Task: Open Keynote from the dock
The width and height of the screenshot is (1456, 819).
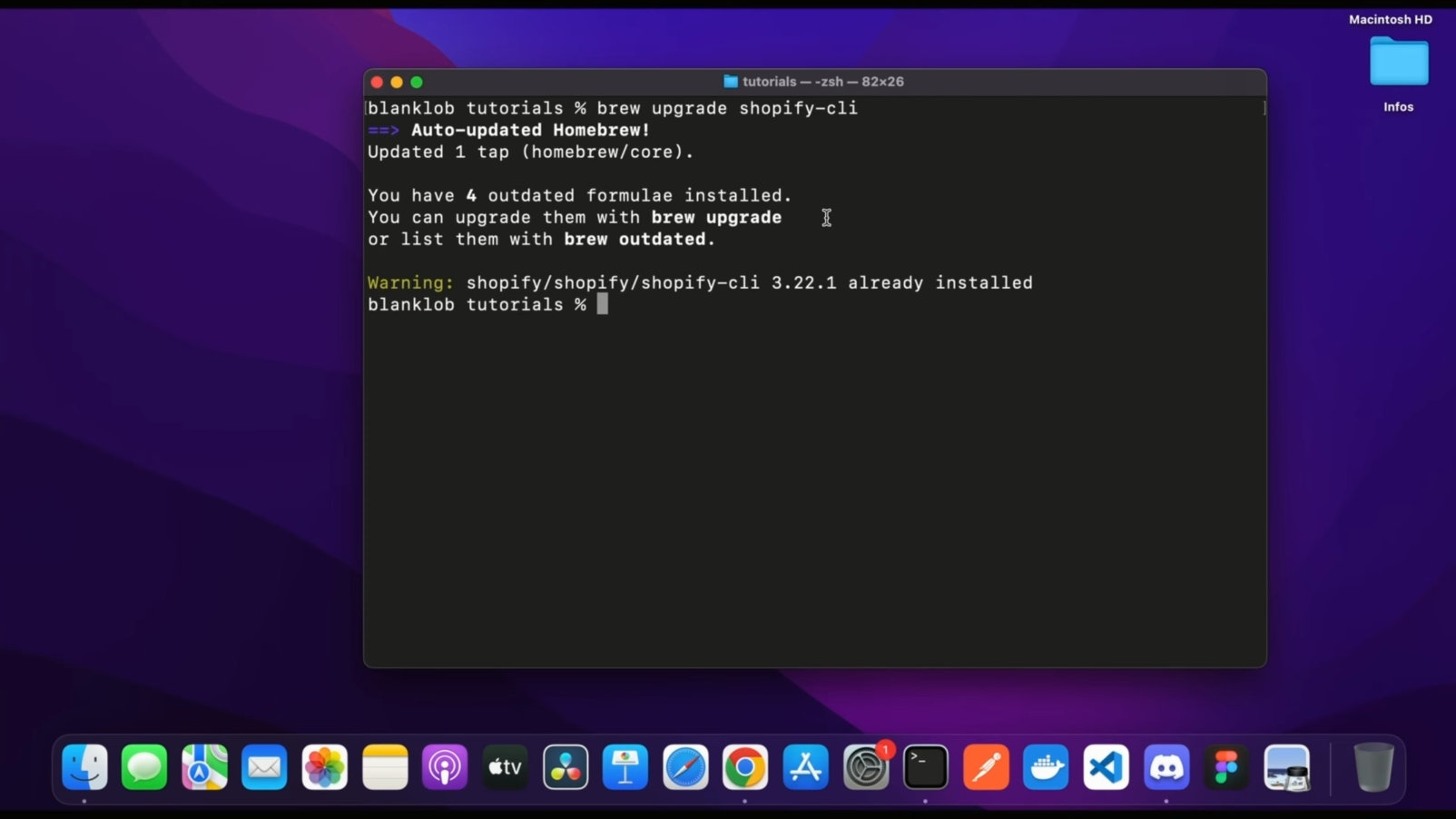Action: click(x=625, y=767)
